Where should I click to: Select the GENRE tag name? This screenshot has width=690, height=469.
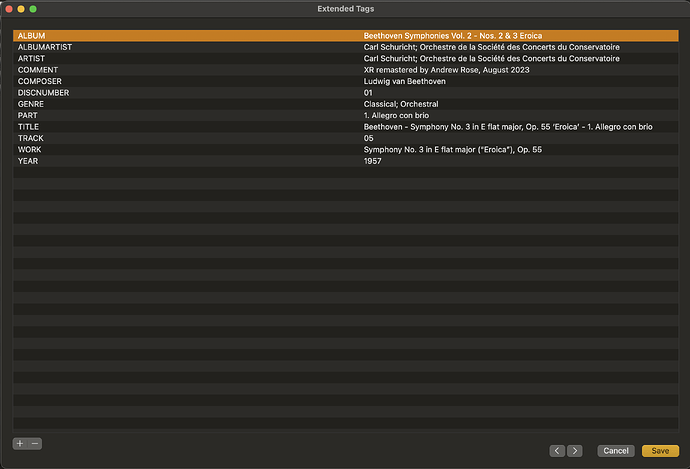tap(31, 104)
